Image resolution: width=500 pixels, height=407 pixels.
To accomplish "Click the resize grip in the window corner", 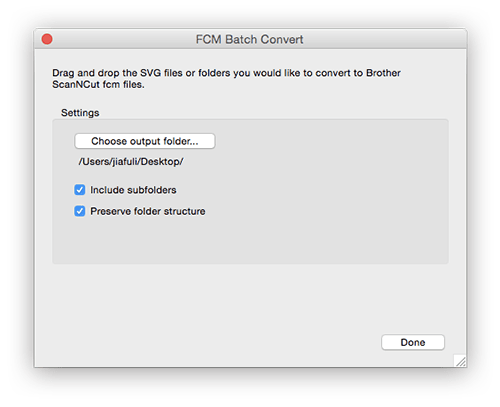I will click(461, 361).
